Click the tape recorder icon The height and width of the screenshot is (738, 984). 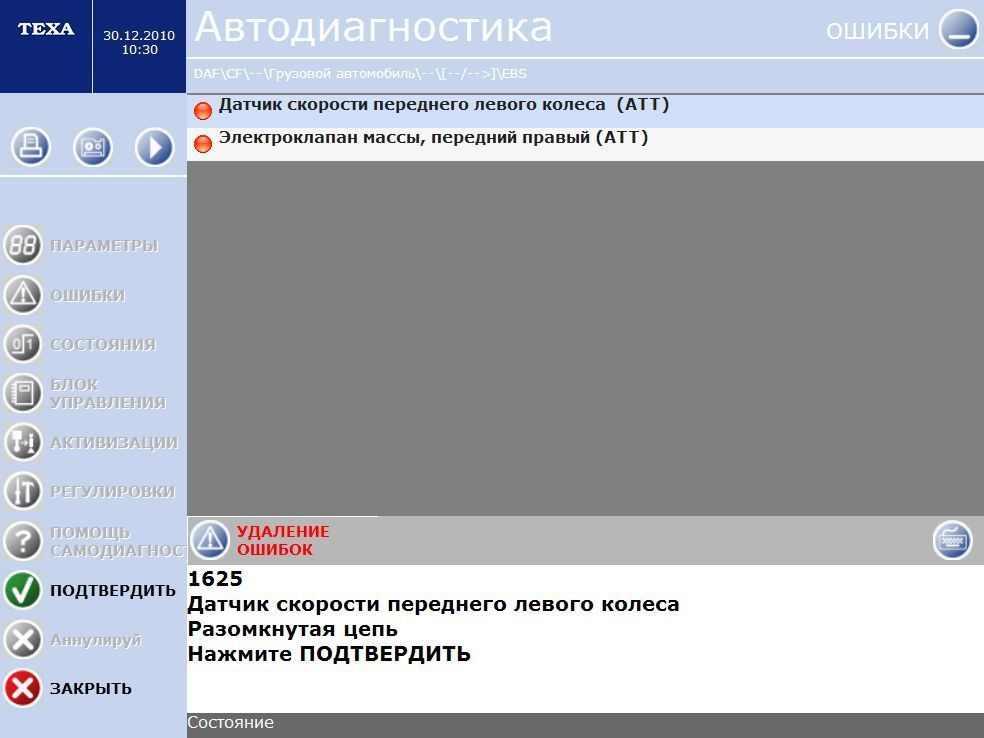93,148
